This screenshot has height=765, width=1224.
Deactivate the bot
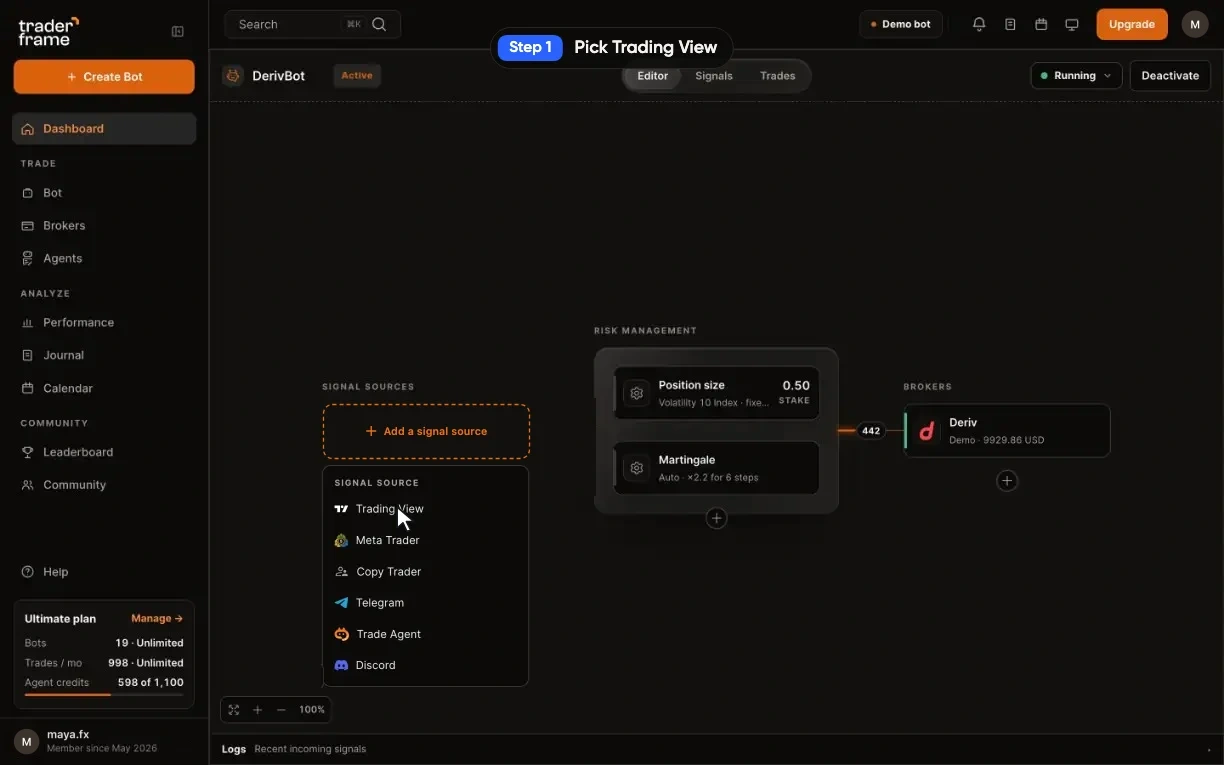click(1170, 75)
